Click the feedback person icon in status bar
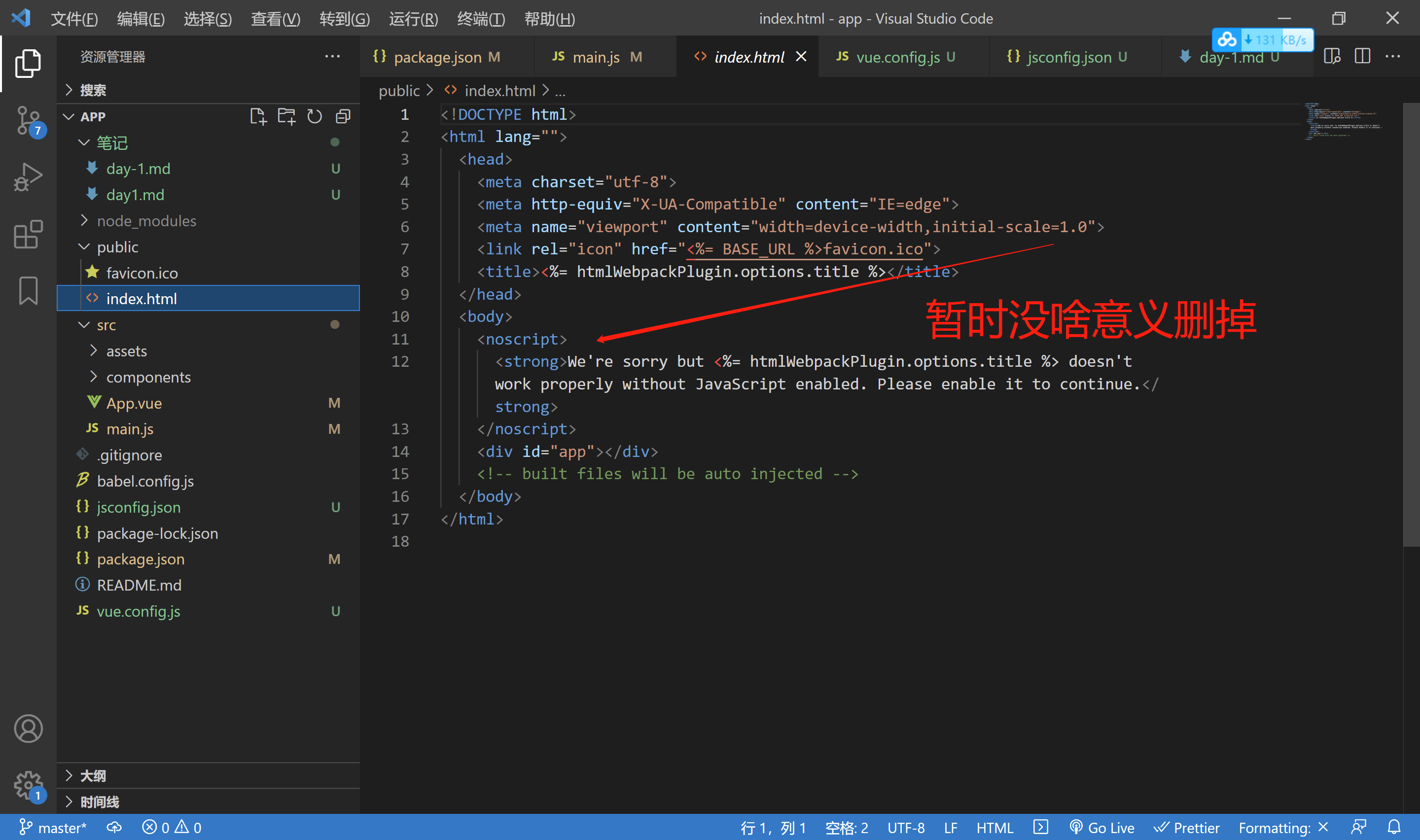The image size is (1420, 840). click(x=1358, y=828)
